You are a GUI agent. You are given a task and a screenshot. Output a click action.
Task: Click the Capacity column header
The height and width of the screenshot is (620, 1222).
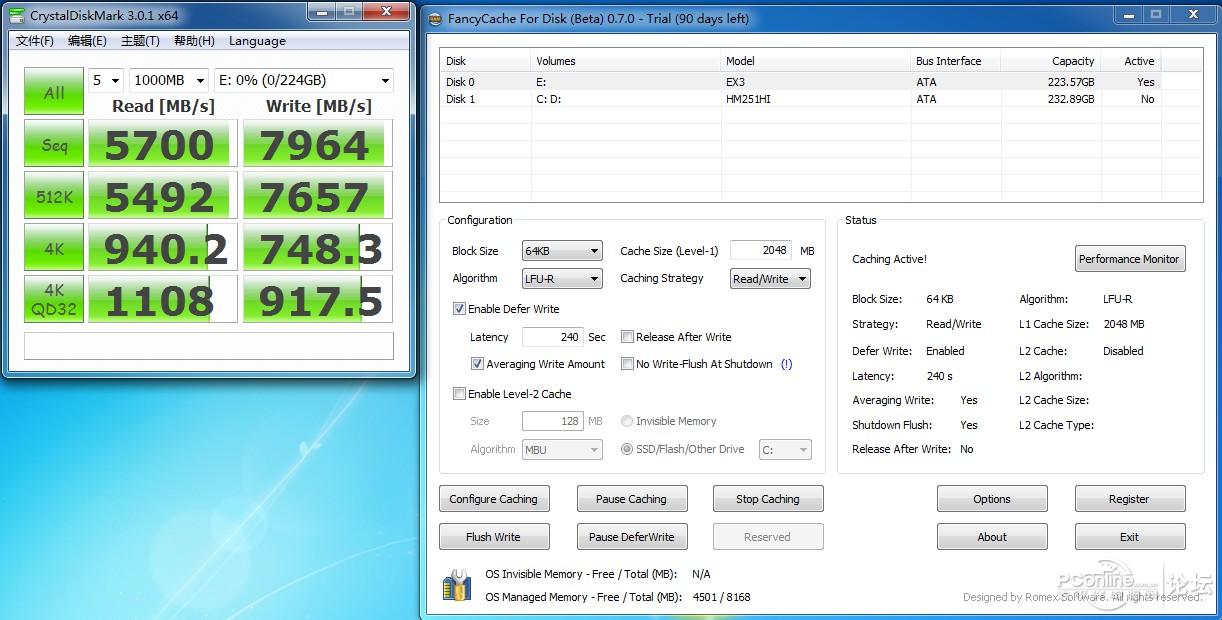tap(1051, 61)
